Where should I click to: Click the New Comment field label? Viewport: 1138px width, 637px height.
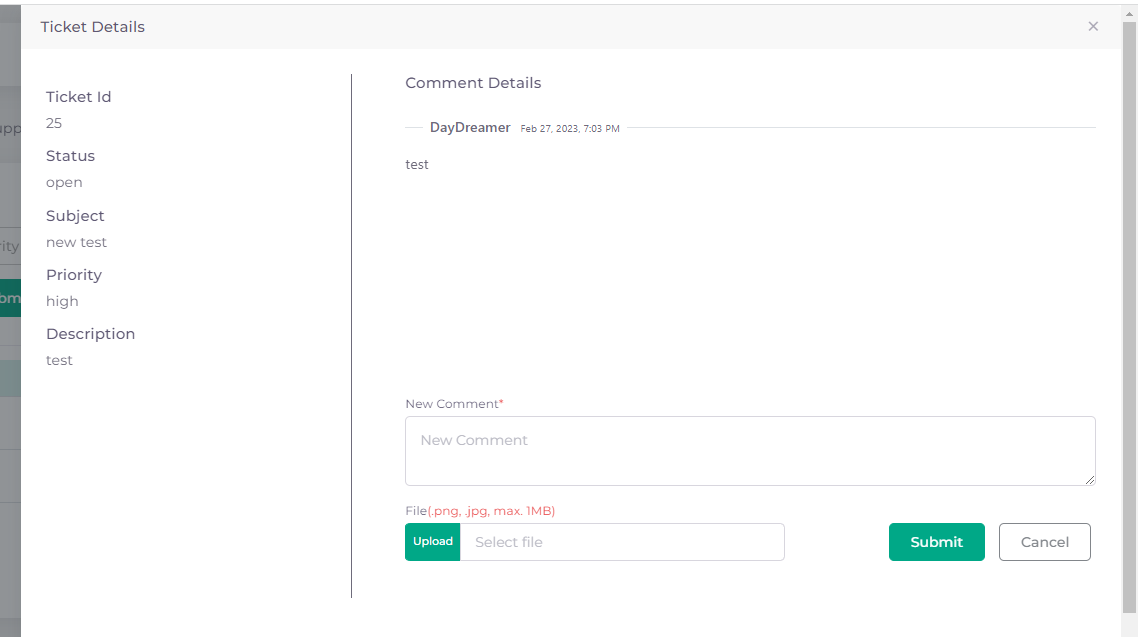tap(454, 404)
